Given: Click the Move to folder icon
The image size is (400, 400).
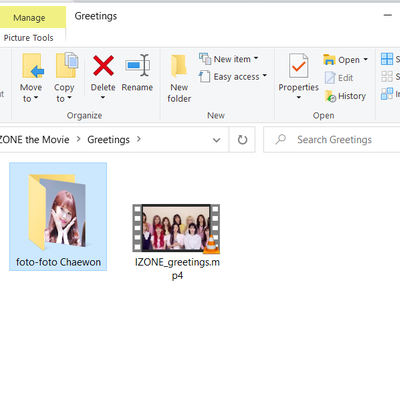Looking at the screenshot, I should [x=33, y=66].
